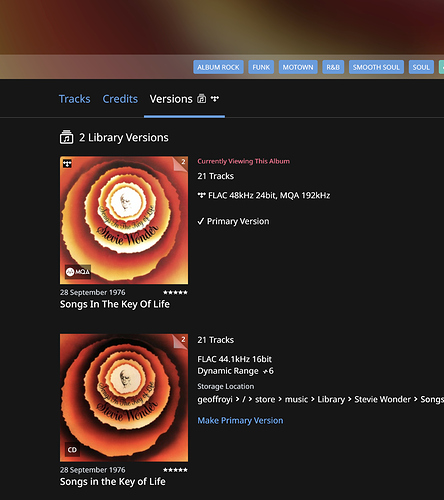Click the FUNK genre tag
The width and height of the screenshot is (444, 500).
coord(261,67)
